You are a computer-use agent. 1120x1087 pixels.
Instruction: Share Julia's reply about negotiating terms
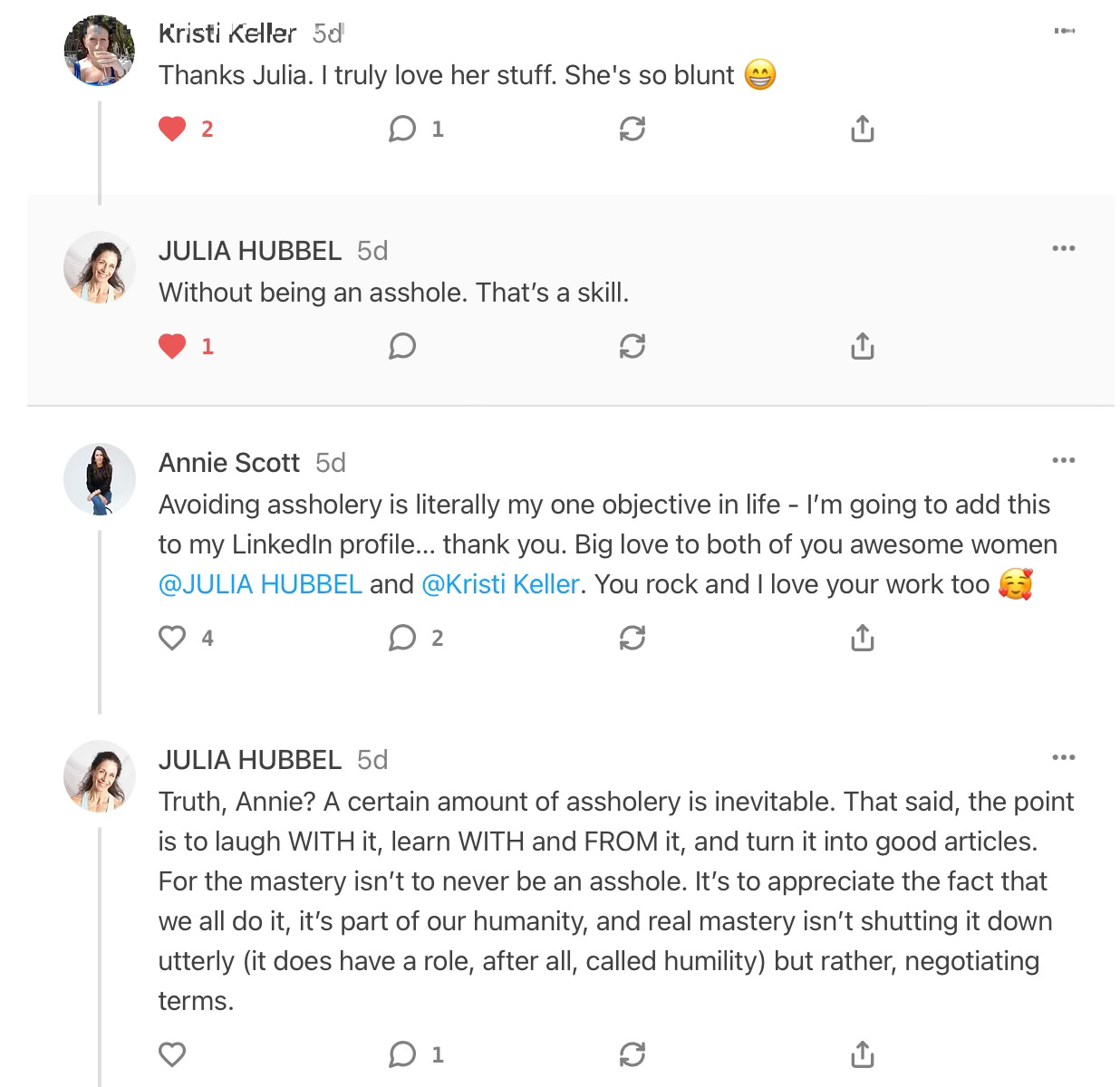coord(863,1054)
